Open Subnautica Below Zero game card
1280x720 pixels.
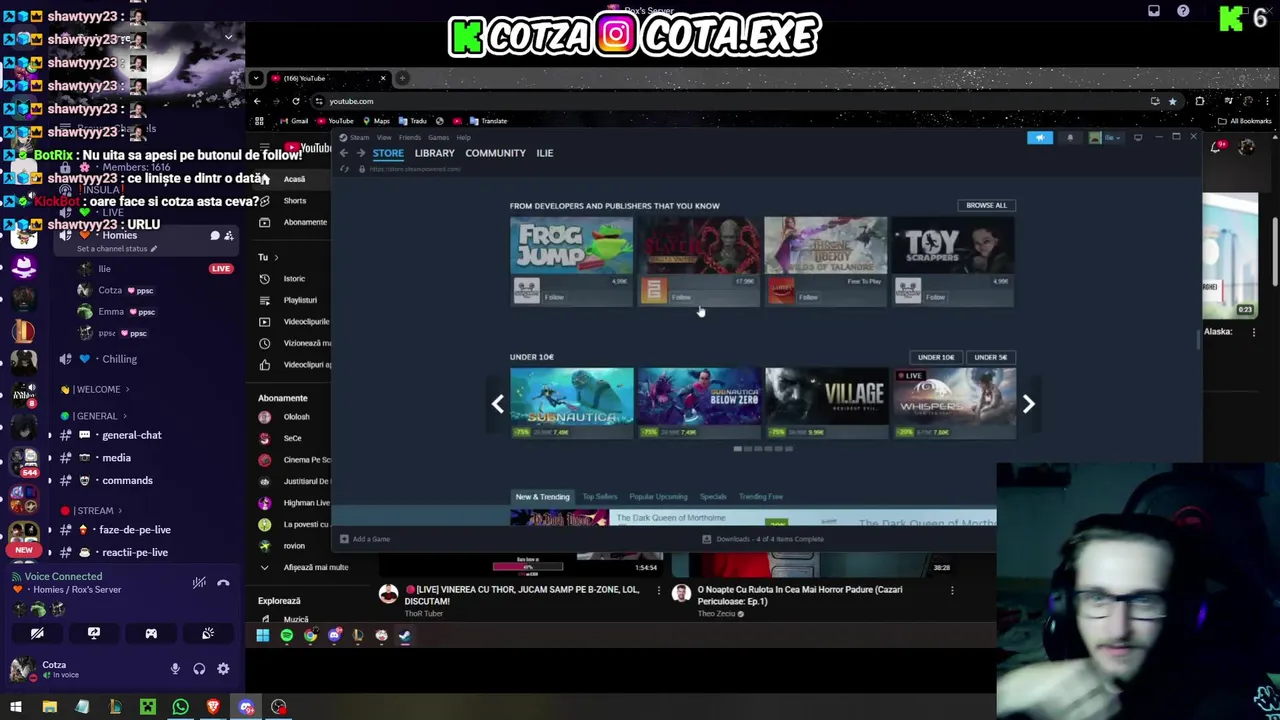699,404
